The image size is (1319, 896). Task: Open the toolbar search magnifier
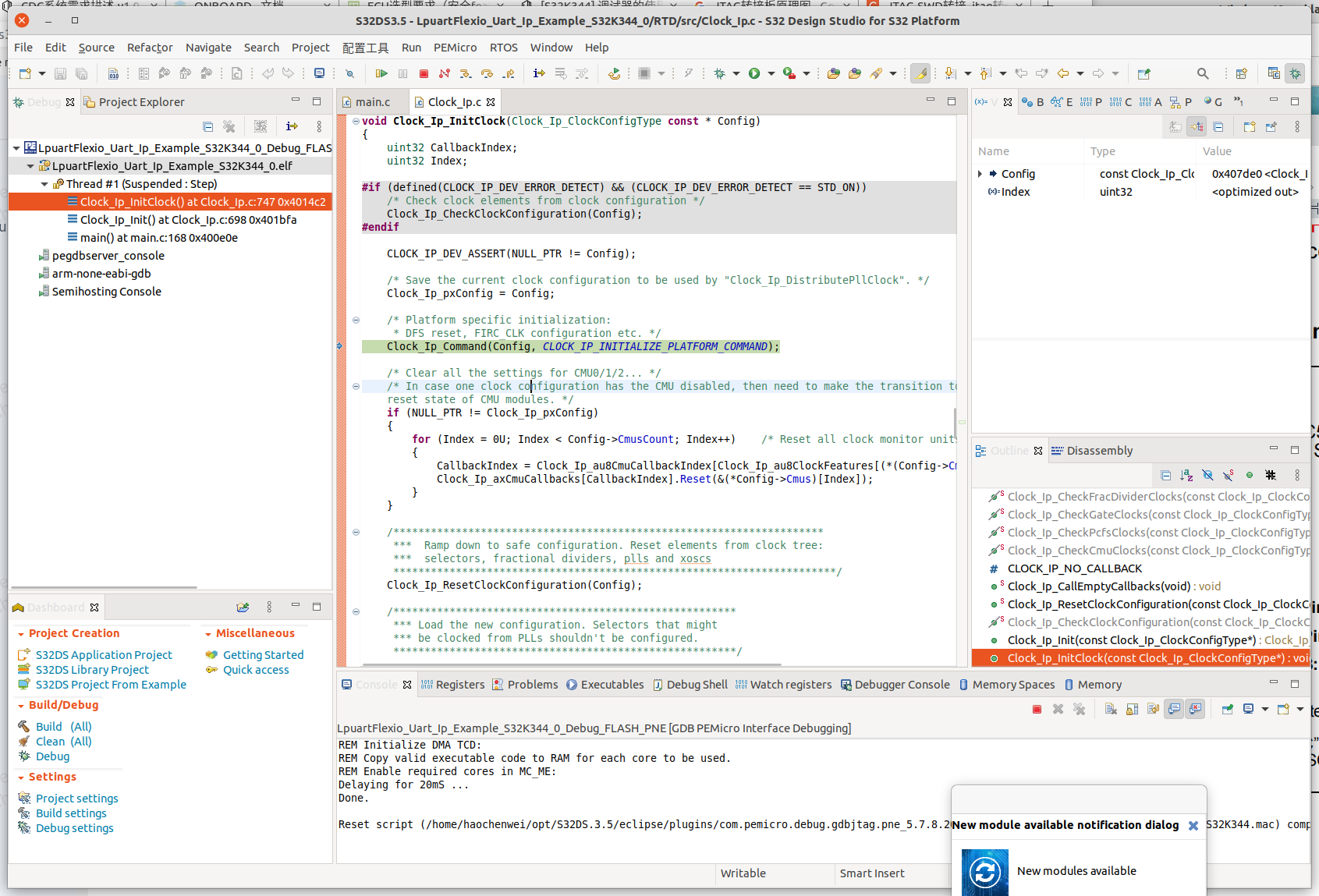pos(1203,73)
